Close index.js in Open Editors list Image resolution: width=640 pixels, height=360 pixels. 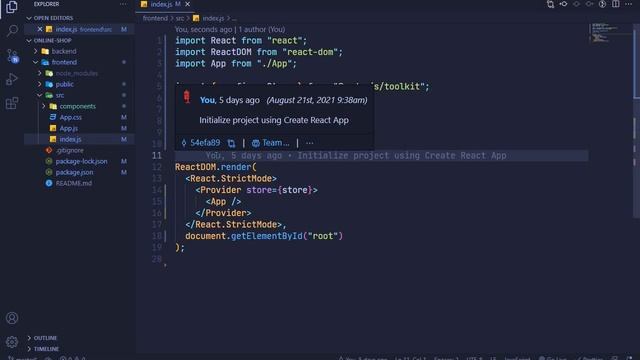click(40, 29)
